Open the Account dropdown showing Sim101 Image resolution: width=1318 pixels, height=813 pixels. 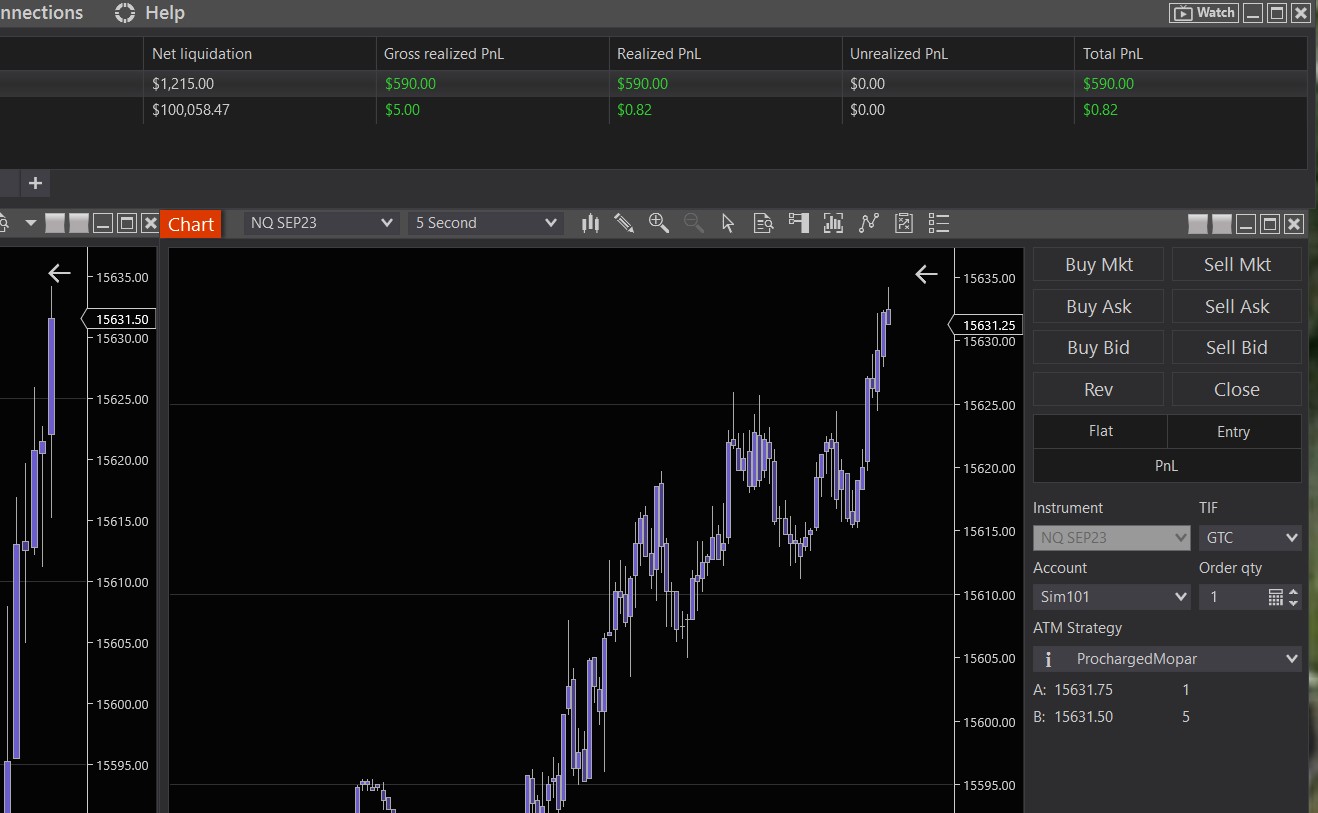pos(1112,597)
